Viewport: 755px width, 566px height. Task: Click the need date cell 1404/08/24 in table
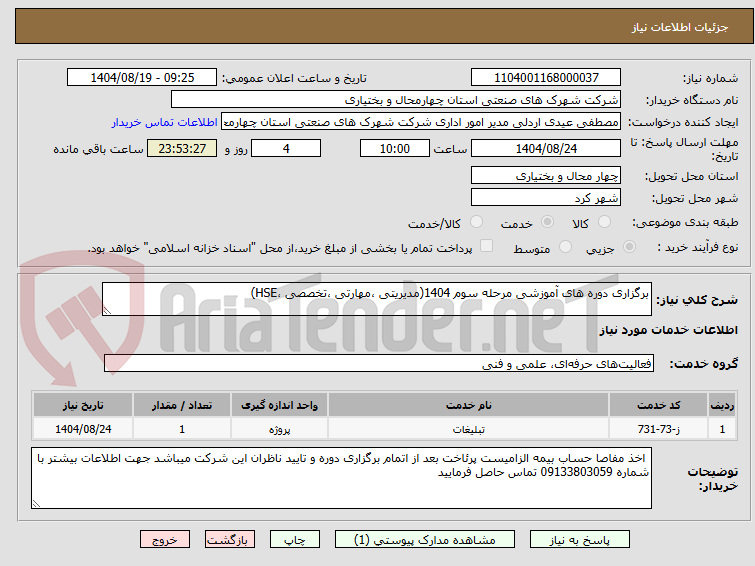click(x=83, y=429)
